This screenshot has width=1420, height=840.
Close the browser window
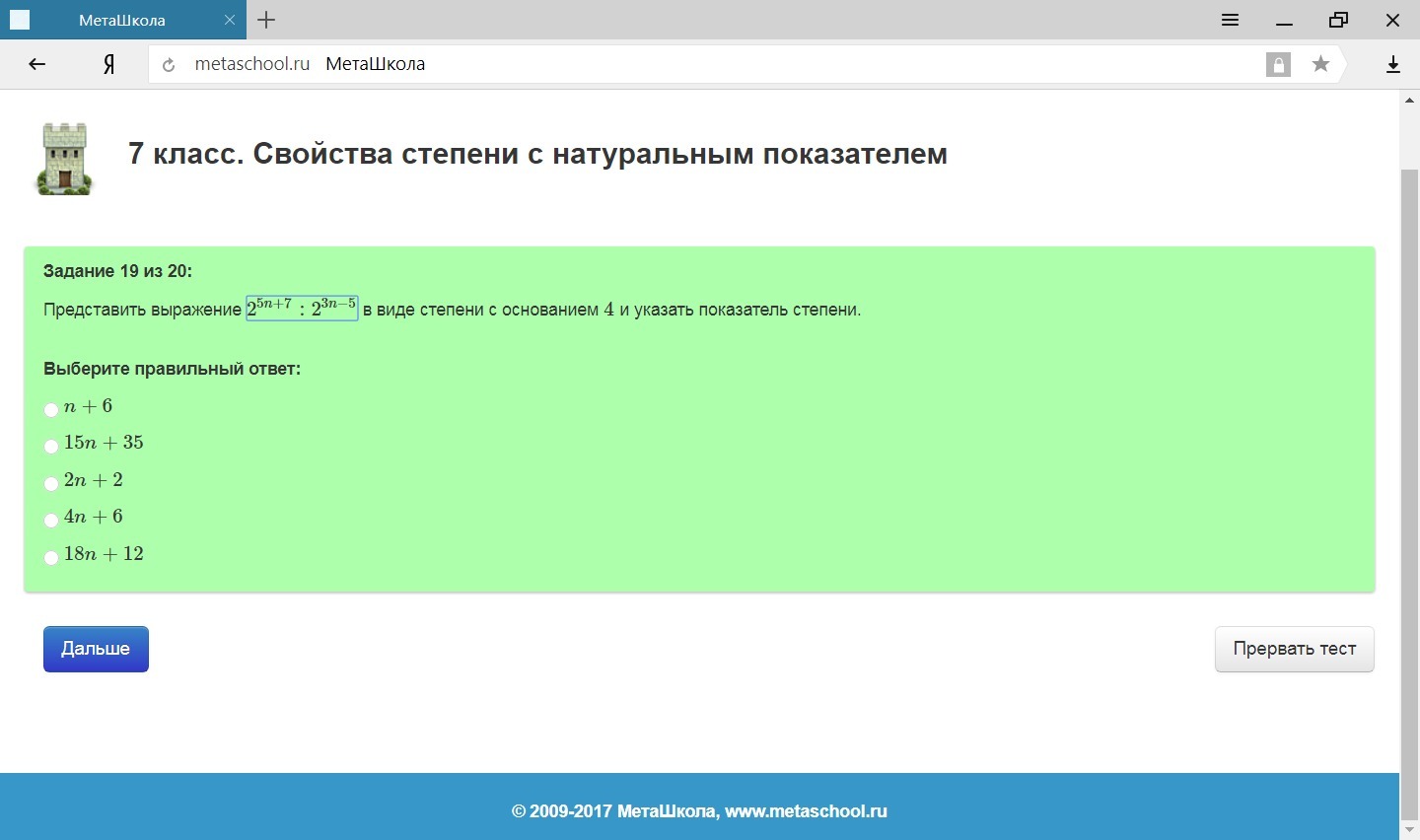point(1393,20)
